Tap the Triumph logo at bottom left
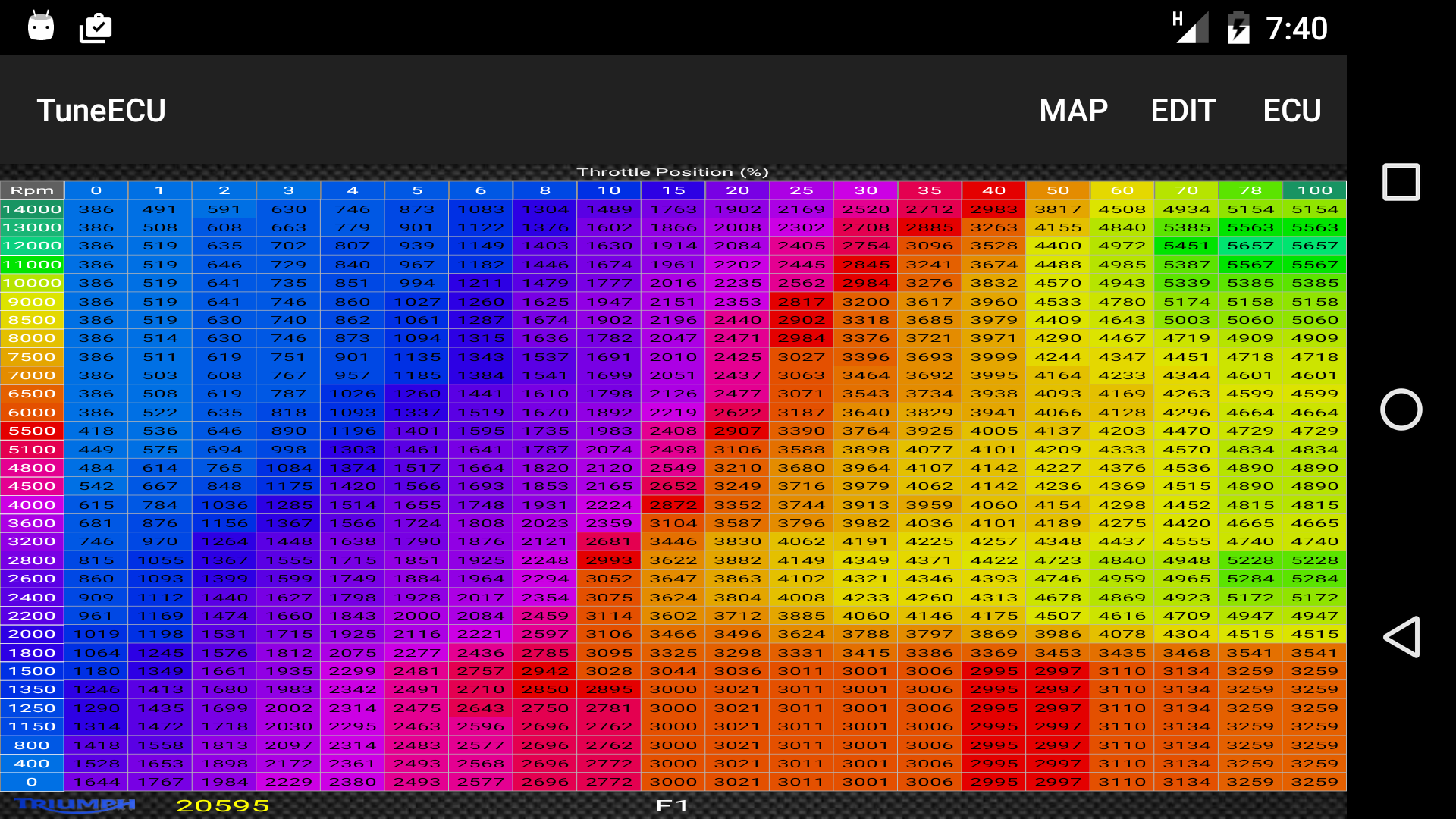This screenshot has height=819, width=1456. [x=74, y=805]
